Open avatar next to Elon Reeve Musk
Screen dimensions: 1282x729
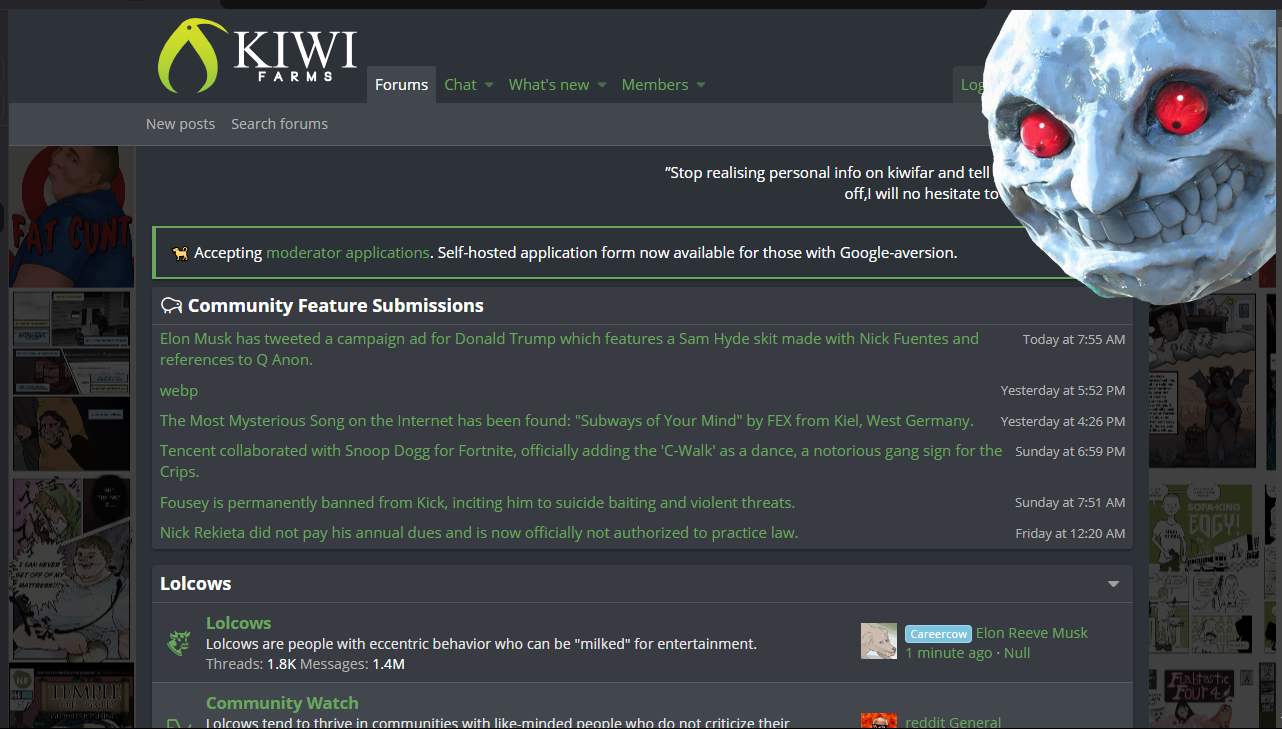(879, 641)
